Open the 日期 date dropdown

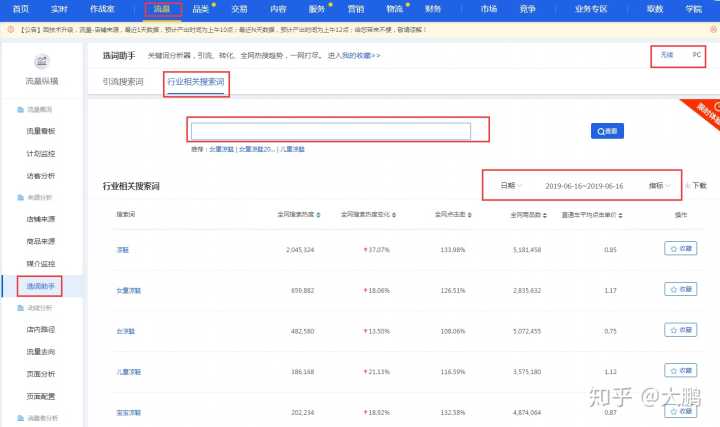[511, 185]
